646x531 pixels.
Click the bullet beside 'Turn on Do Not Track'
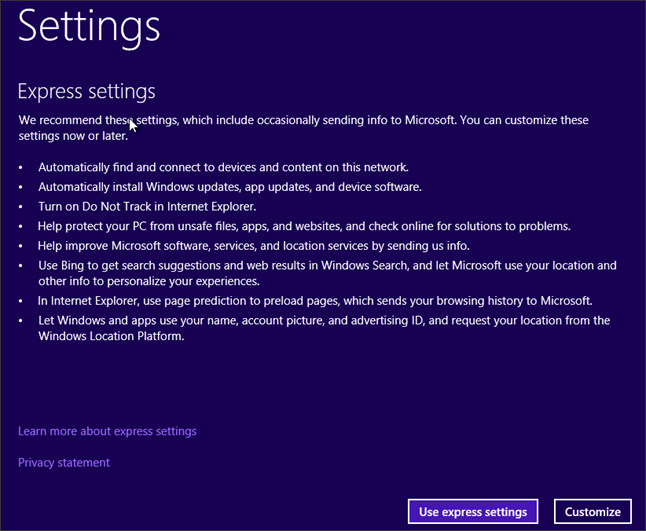tap(21, 206)
